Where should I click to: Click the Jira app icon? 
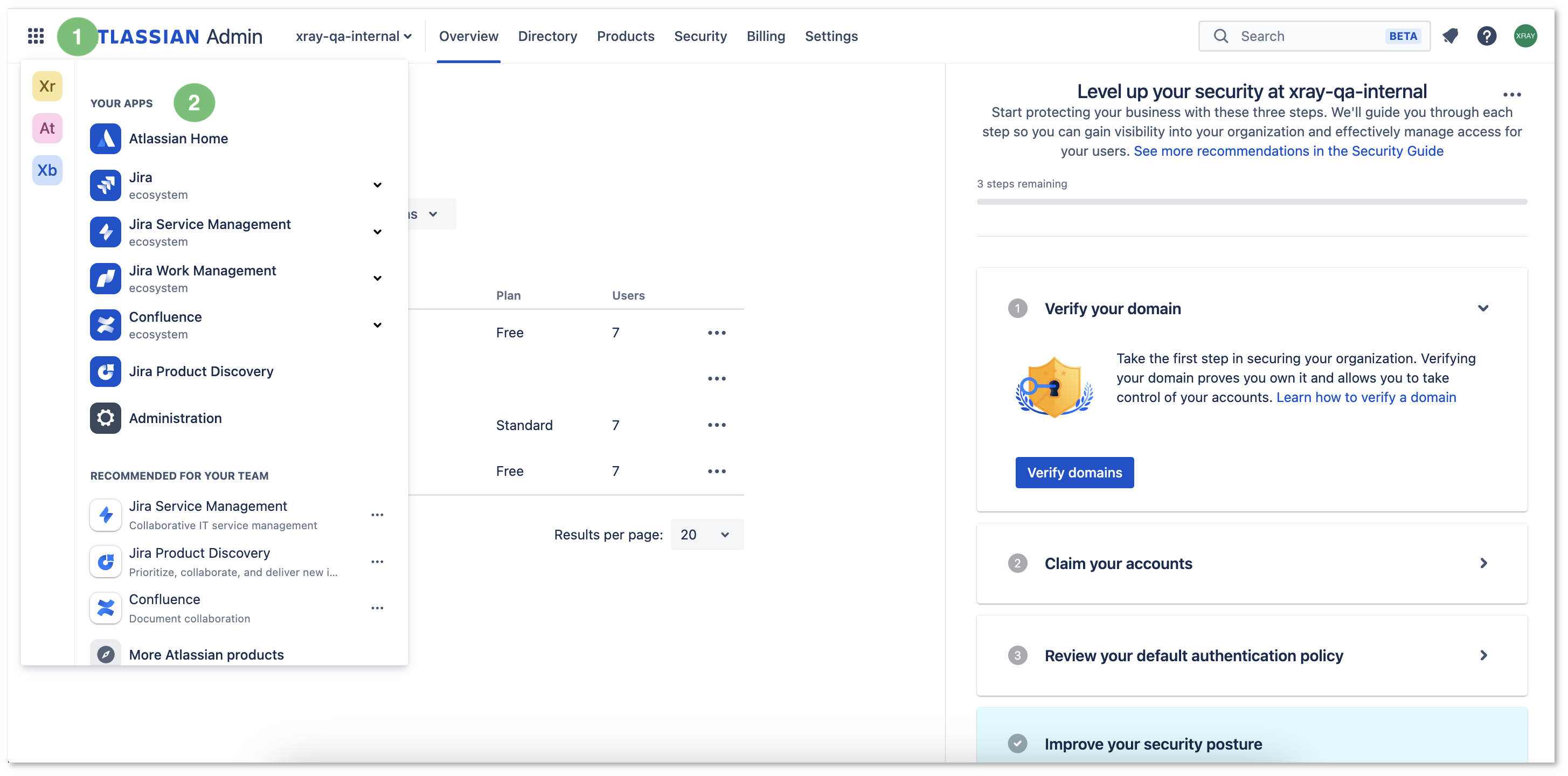point(105,185)
